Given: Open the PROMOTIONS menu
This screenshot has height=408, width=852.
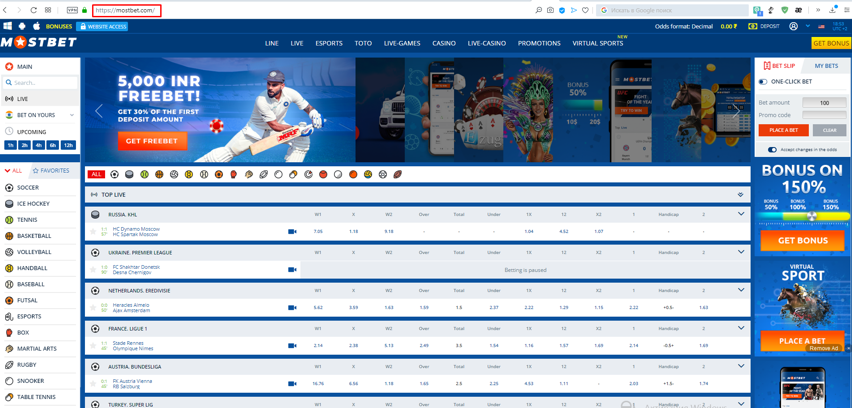Looking at the screenshot, I should (539, 43).
